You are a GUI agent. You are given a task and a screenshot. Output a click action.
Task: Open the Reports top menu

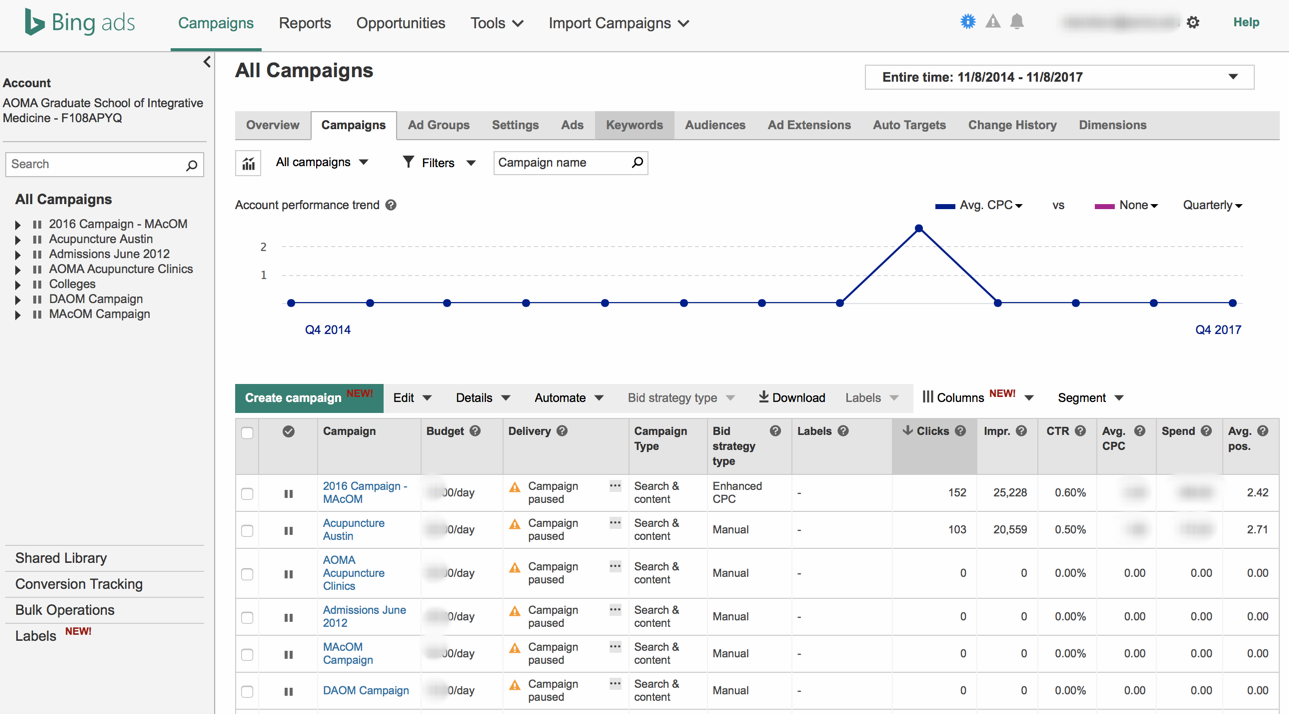pos(305,23)
